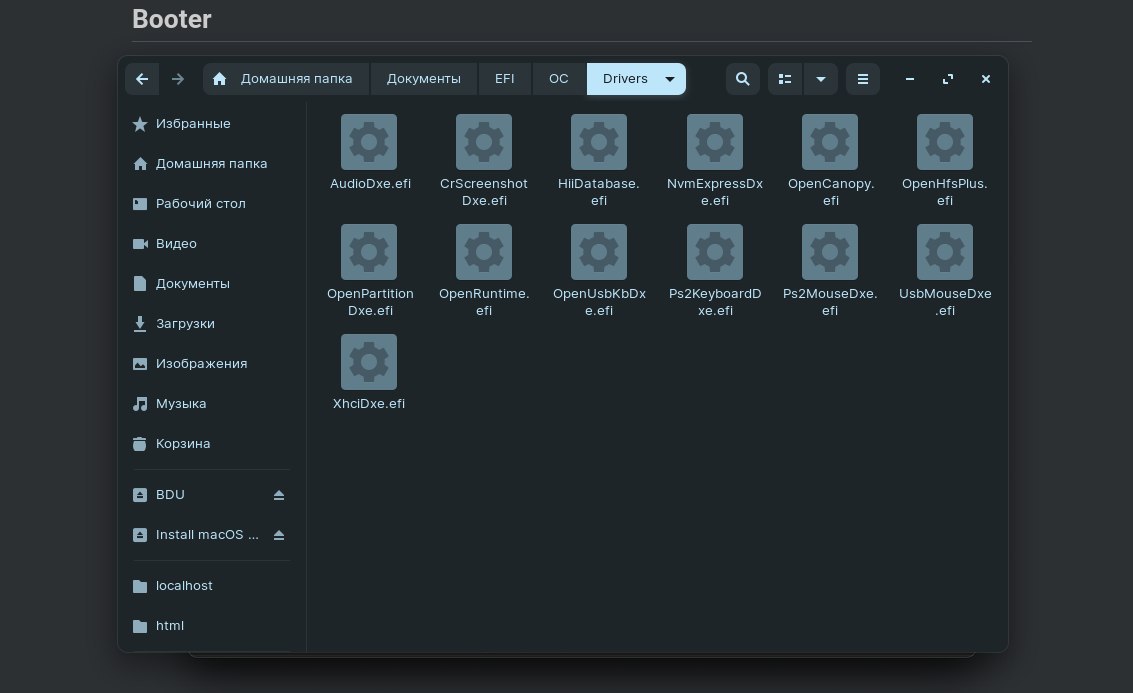Screen dimensions: 1133x693
Task: Open Видео in the sidebar
Action: pos(212,244)
